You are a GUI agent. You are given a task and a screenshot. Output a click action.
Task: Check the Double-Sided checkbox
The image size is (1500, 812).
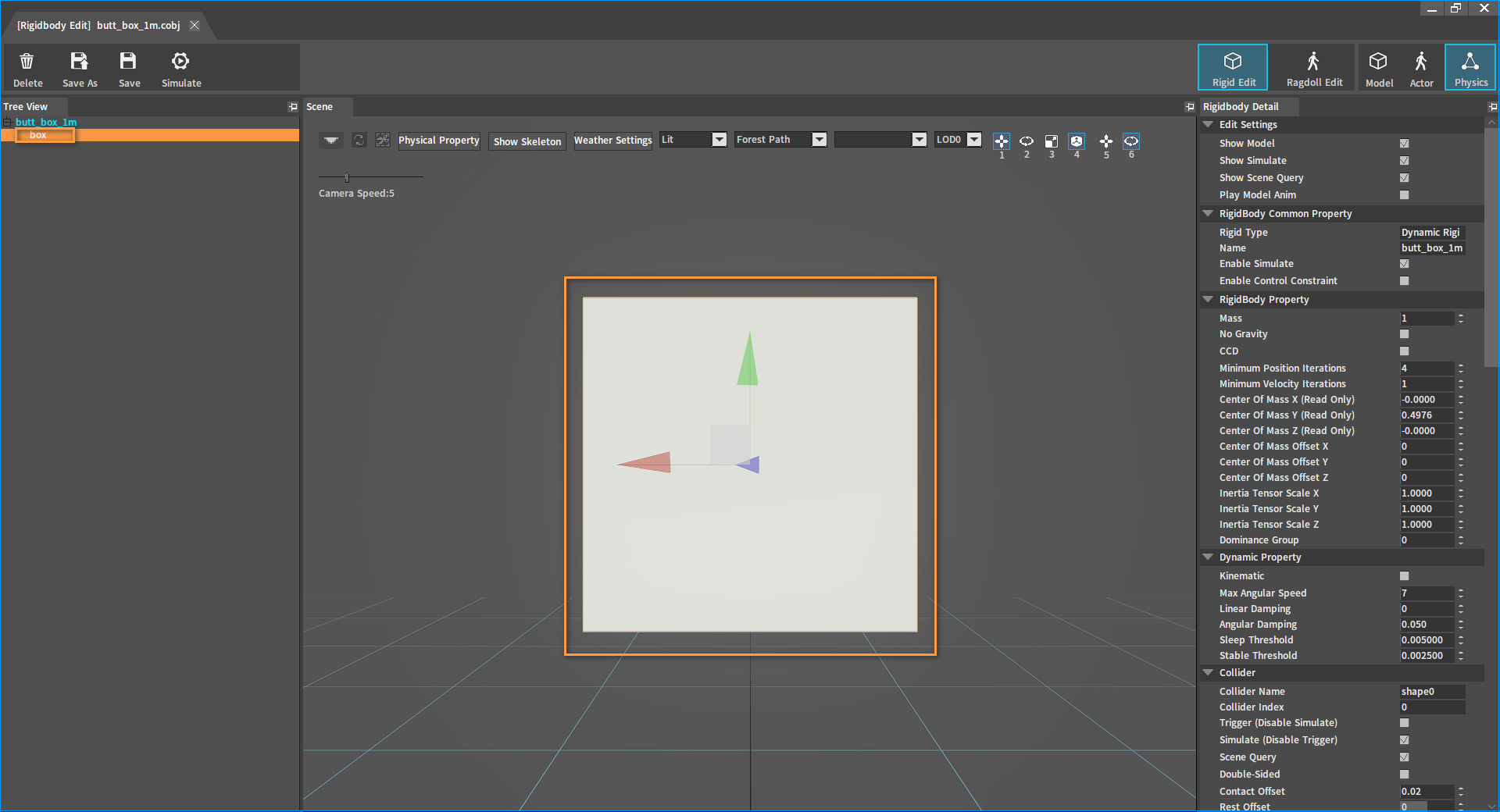pyautogui.click(x=1404, y=775)
